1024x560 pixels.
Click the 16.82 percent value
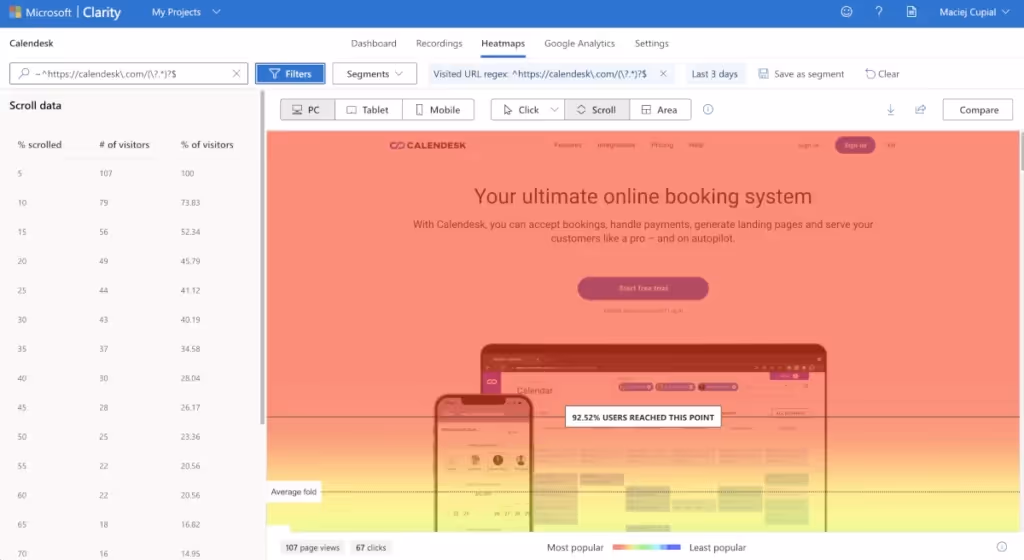pos(190,524)
